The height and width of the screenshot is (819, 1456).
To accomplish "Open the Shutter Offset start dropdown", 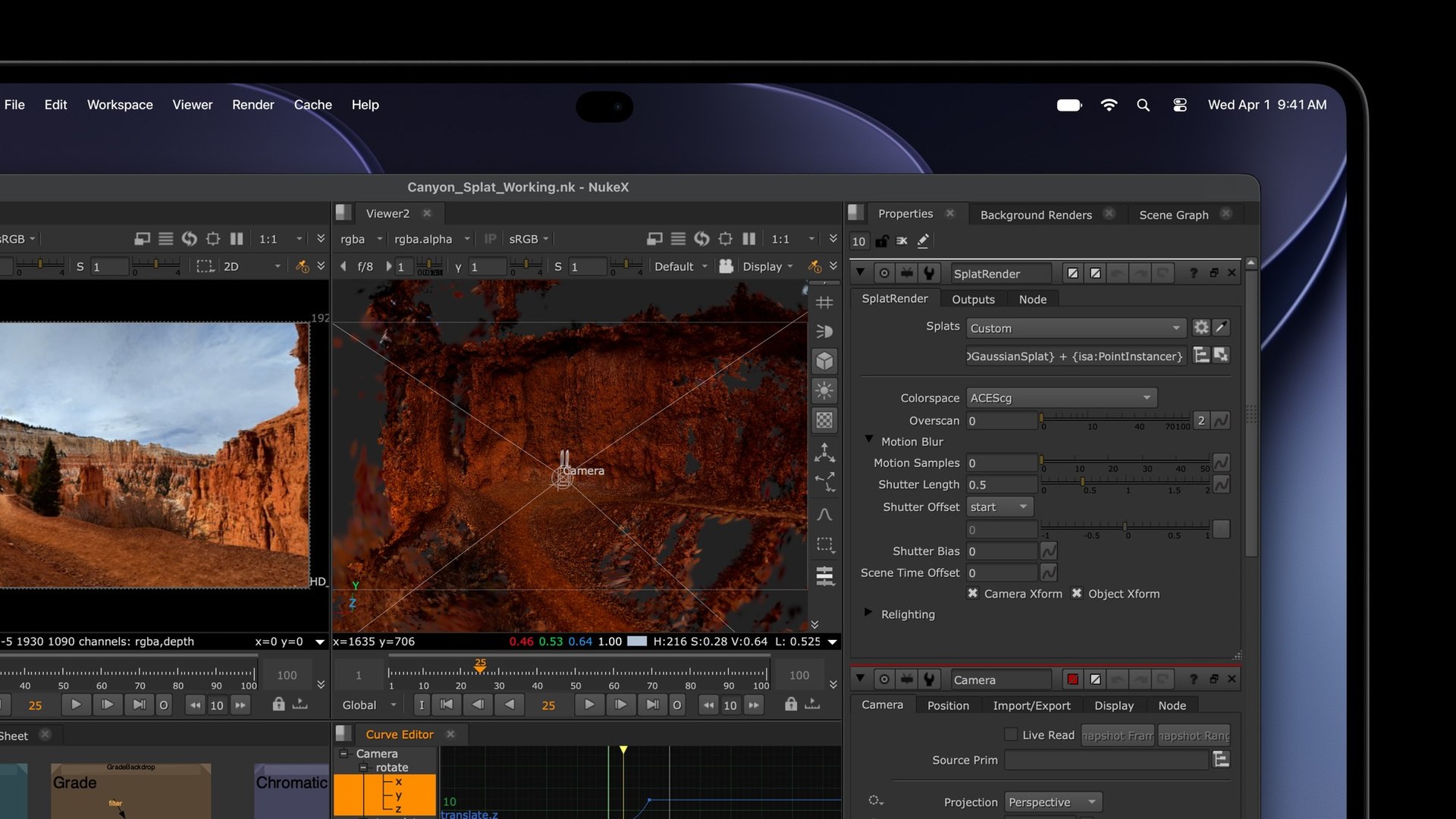I will (x=999, y=507).
